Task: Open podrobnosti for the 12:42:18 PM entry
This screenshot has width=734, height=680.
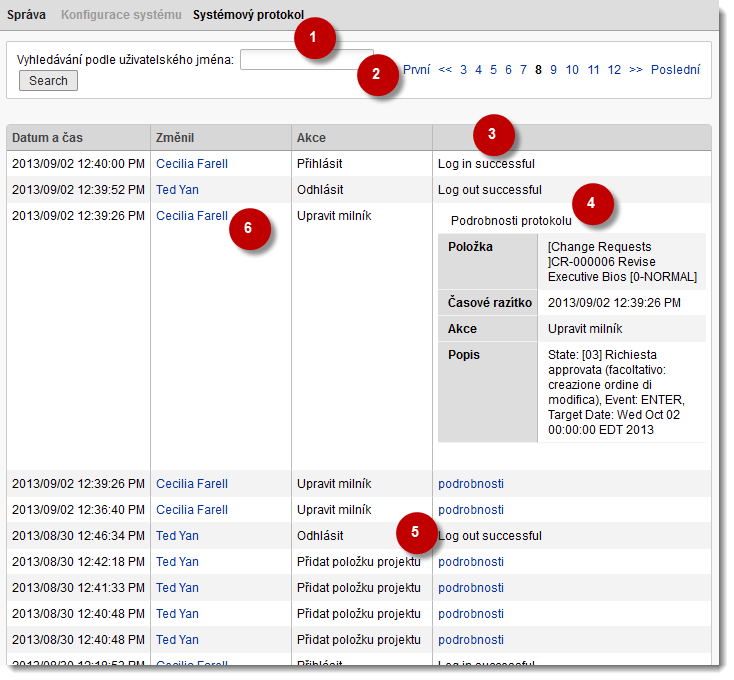Action: (470, 562)
